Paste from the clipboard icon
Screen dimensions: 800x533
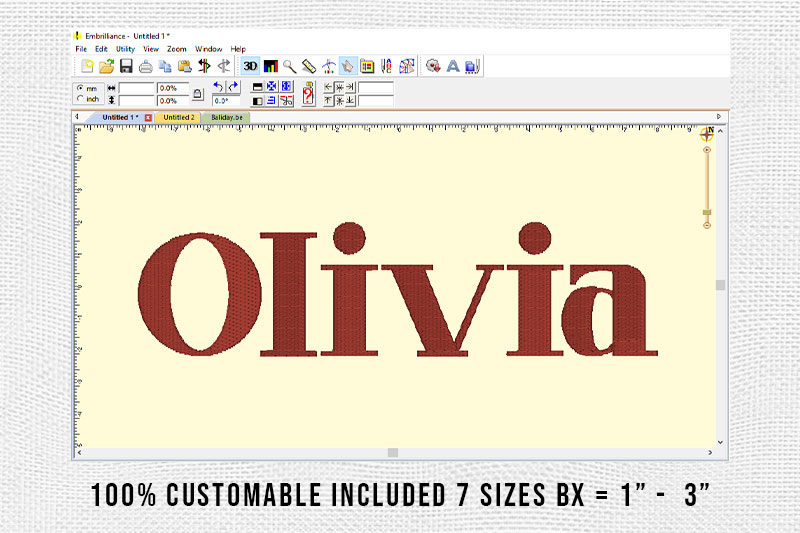click(184, 66)
